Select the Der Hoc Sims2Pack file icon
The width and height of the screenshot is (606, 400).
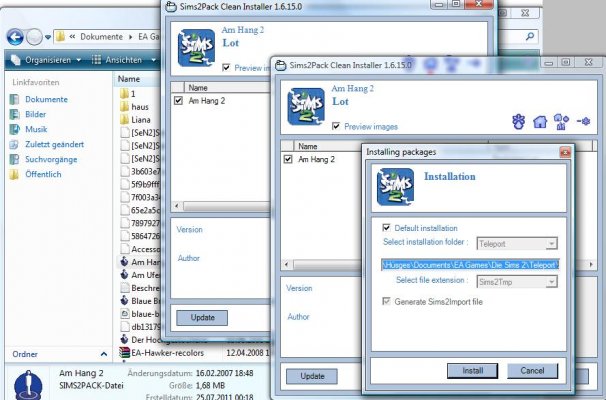tap(124, 339)
